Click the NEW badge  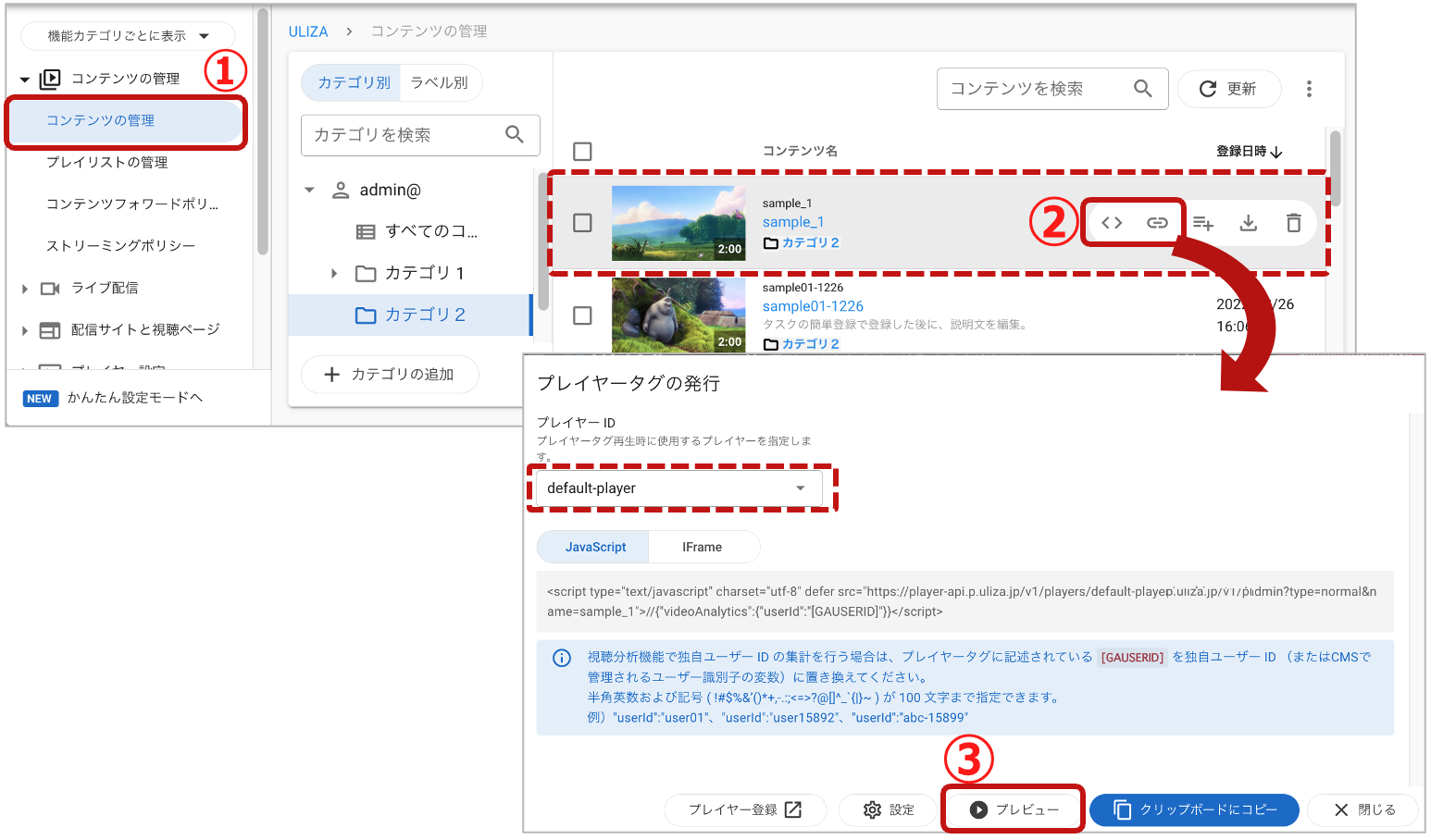pos(40,399)
